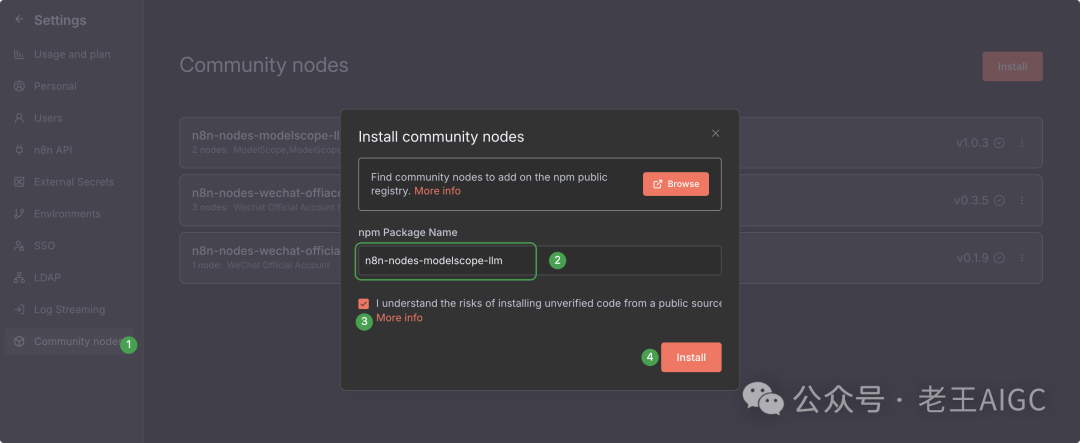
Task: Click the back arrow next to Settings
Action: click(18, 20)
